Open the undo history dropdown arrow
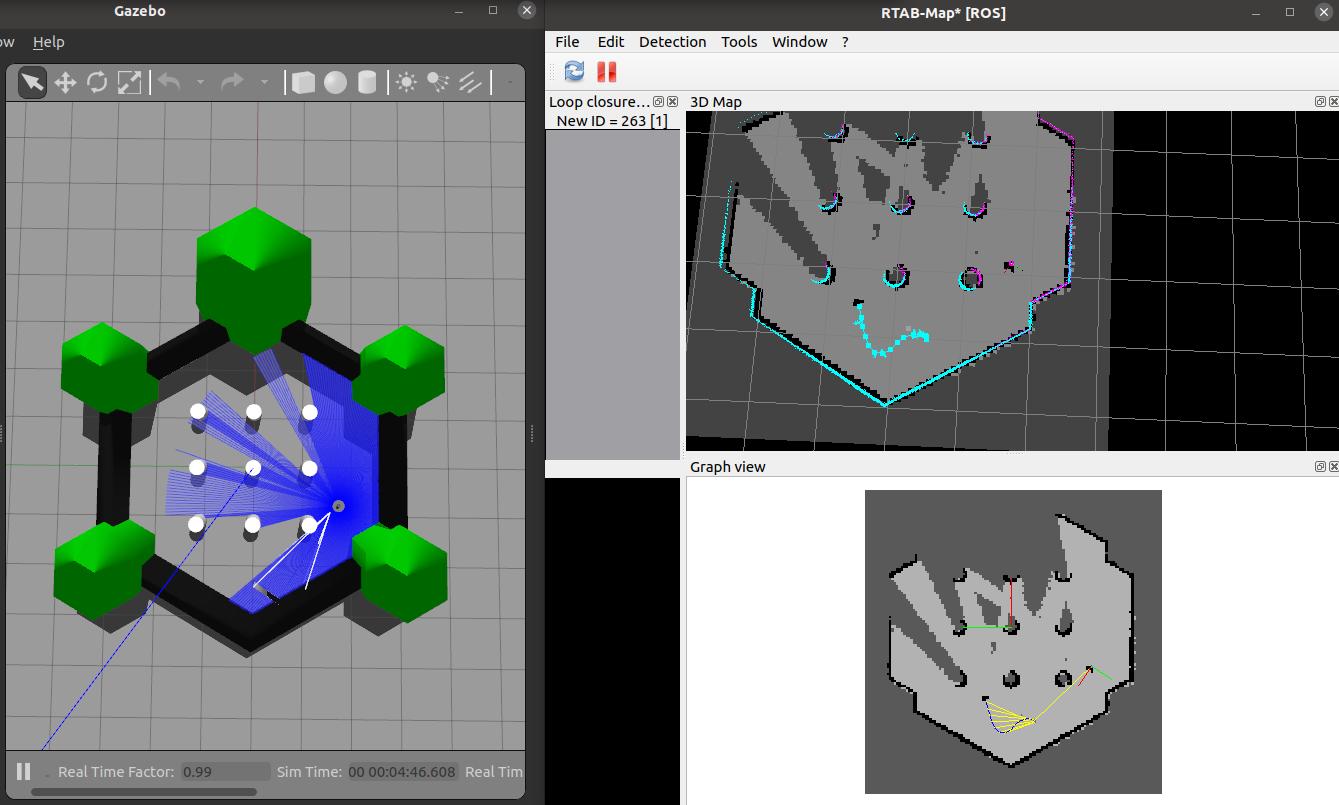 click(x=200, y=82)
